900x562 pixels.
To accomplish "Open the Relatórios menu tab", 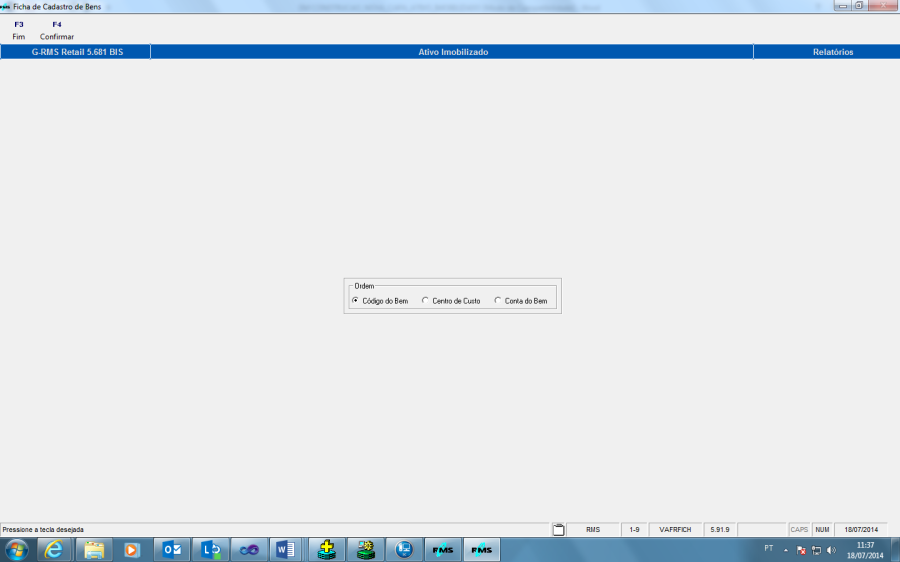I will pyautogui.click(x=832, y=52).
